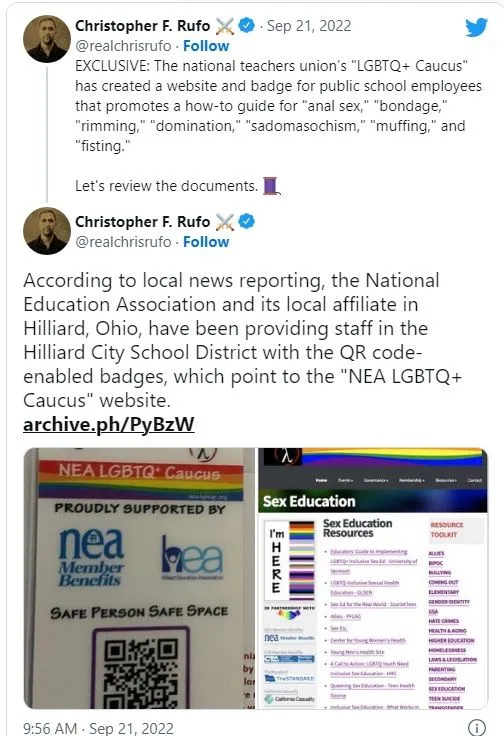The width and height of the screenshot is (504, 736).
Task: Click verified badge in second tweet
Action: [247, 221]
